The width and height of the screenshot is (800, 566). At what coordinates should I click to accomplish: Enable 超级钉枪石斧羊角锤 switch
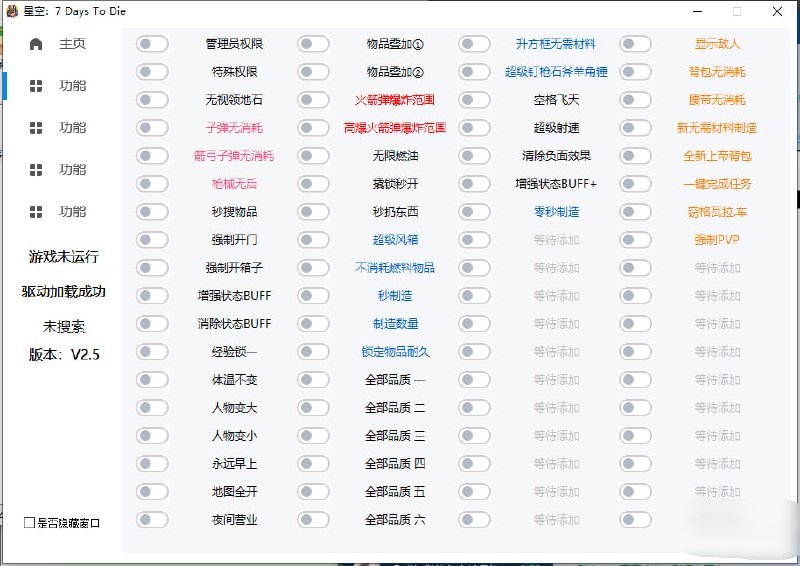click(474, 72)
